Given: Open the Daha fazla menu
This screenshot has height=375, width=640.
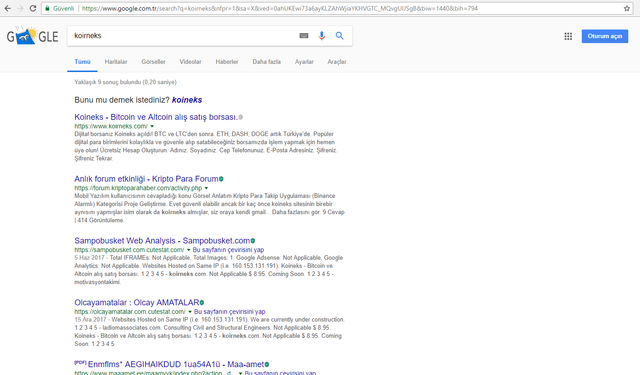Looking at the screenshot, I should [267, 62].
